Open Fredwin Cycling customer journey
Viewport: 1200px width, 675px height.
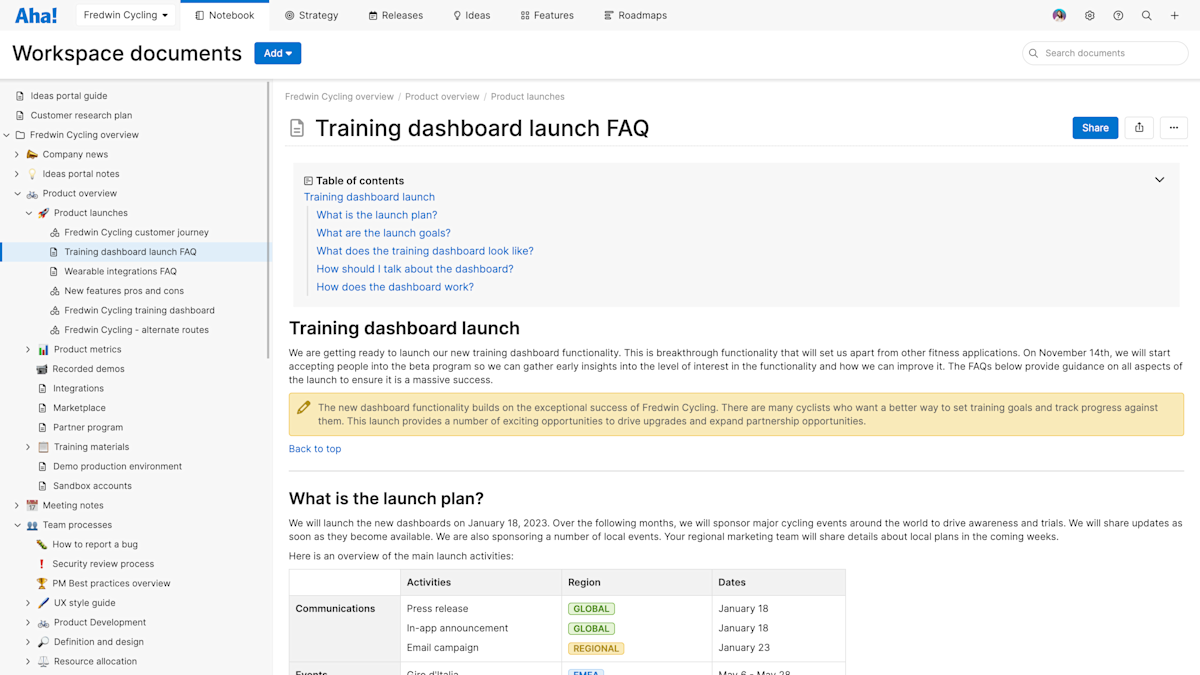pyautogui.click(x=136, y=232)
